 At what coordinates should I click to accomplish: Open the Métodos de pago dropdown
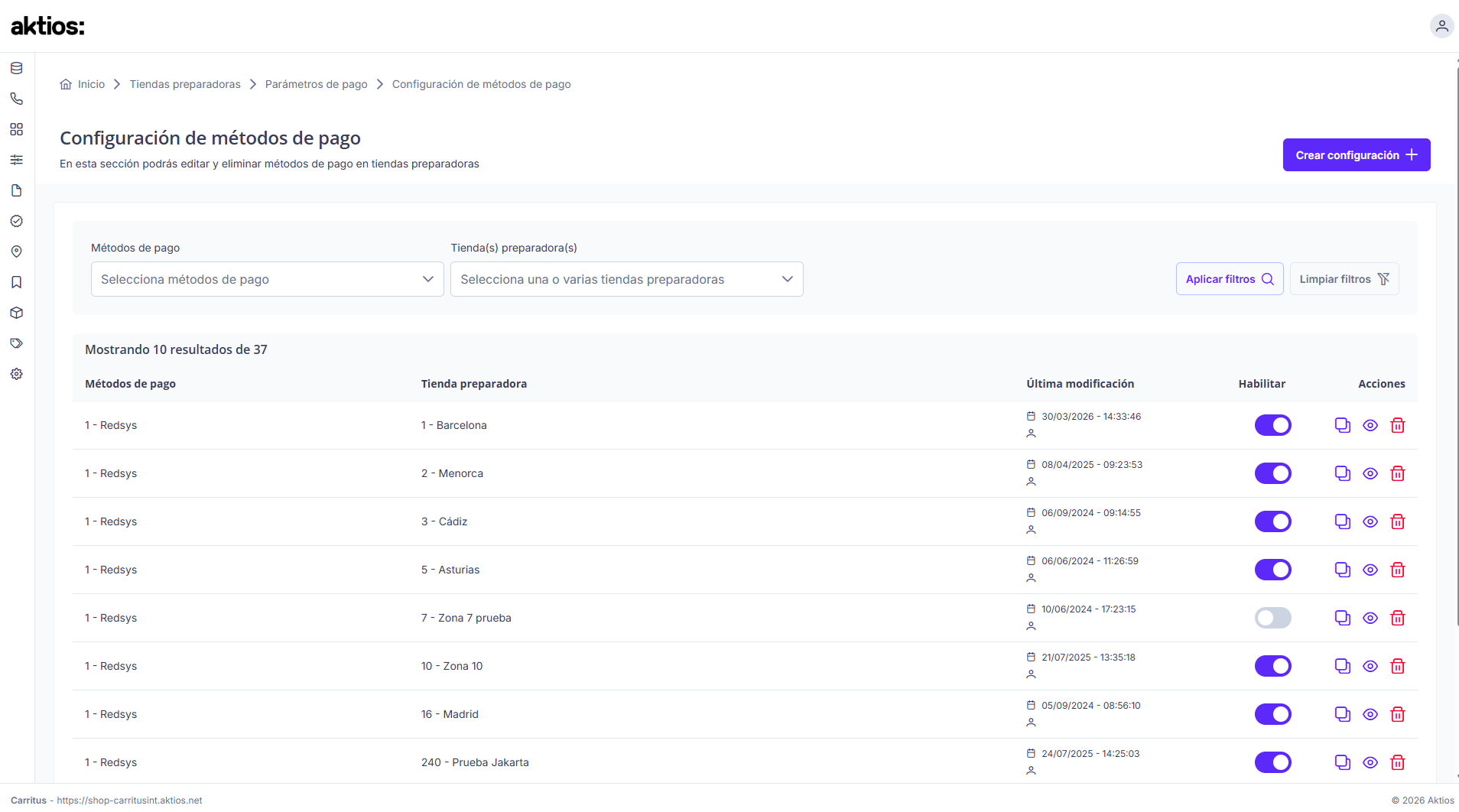pos(268,279)
